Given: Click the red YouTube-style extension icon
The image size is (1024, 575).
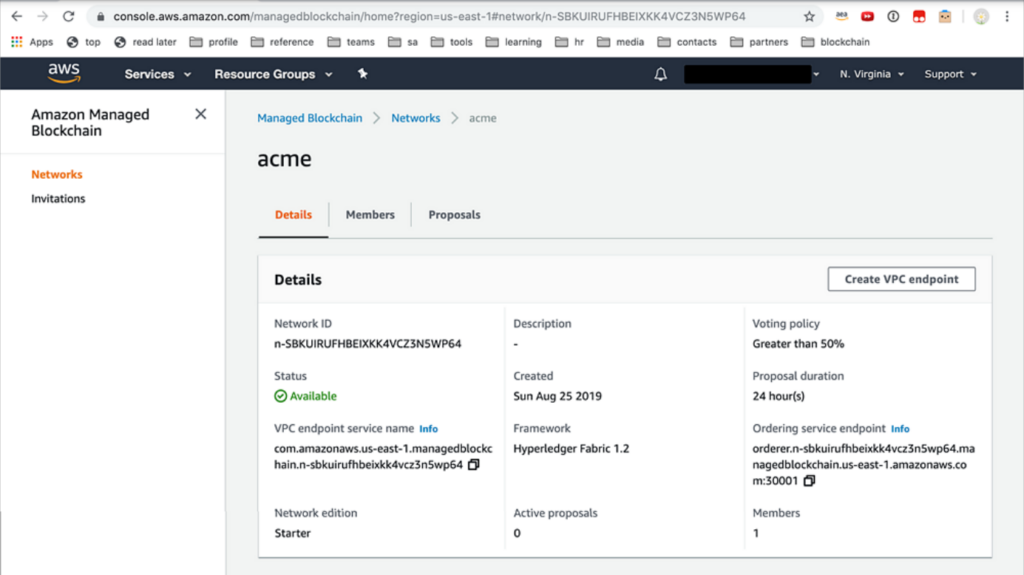Looking at the screenshot, I should [867, 16].
